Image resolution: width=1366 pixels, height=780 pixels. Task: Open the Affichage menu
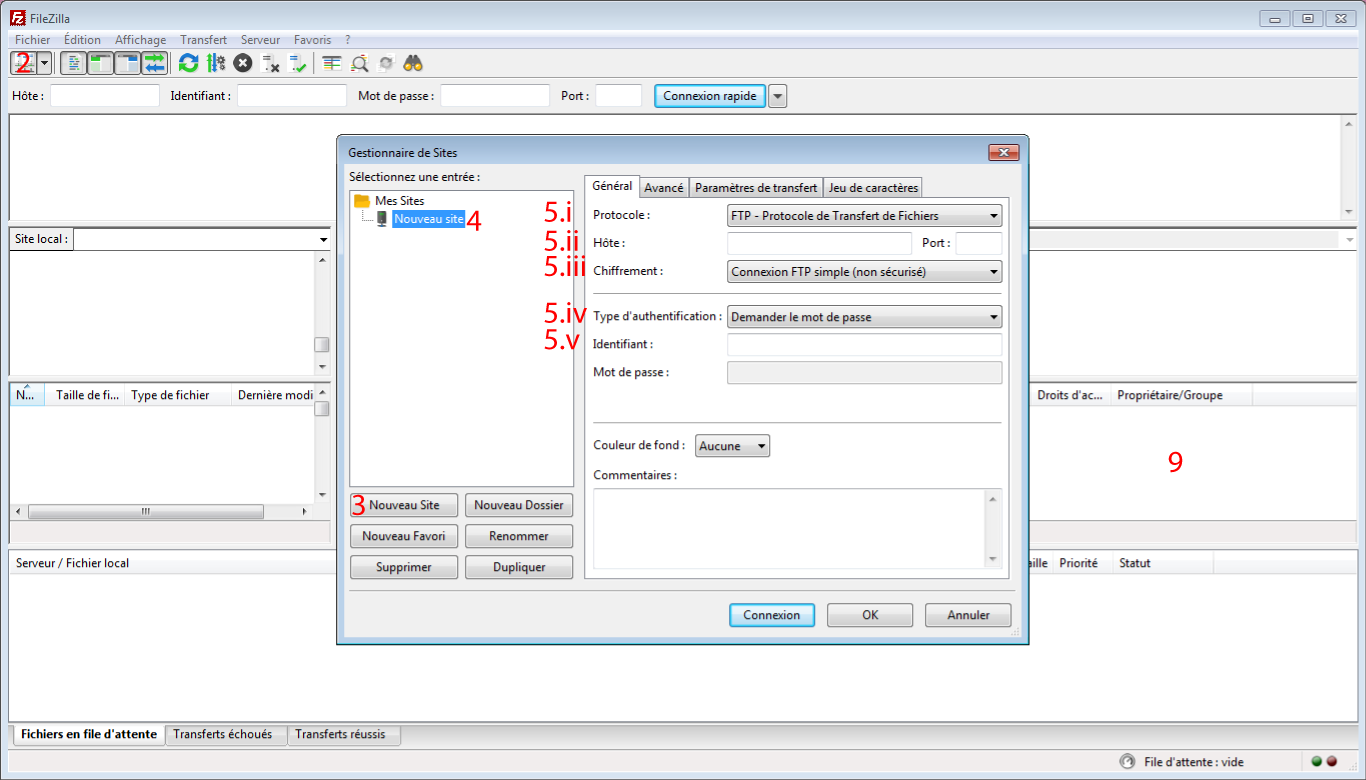[x=141, y=40]
